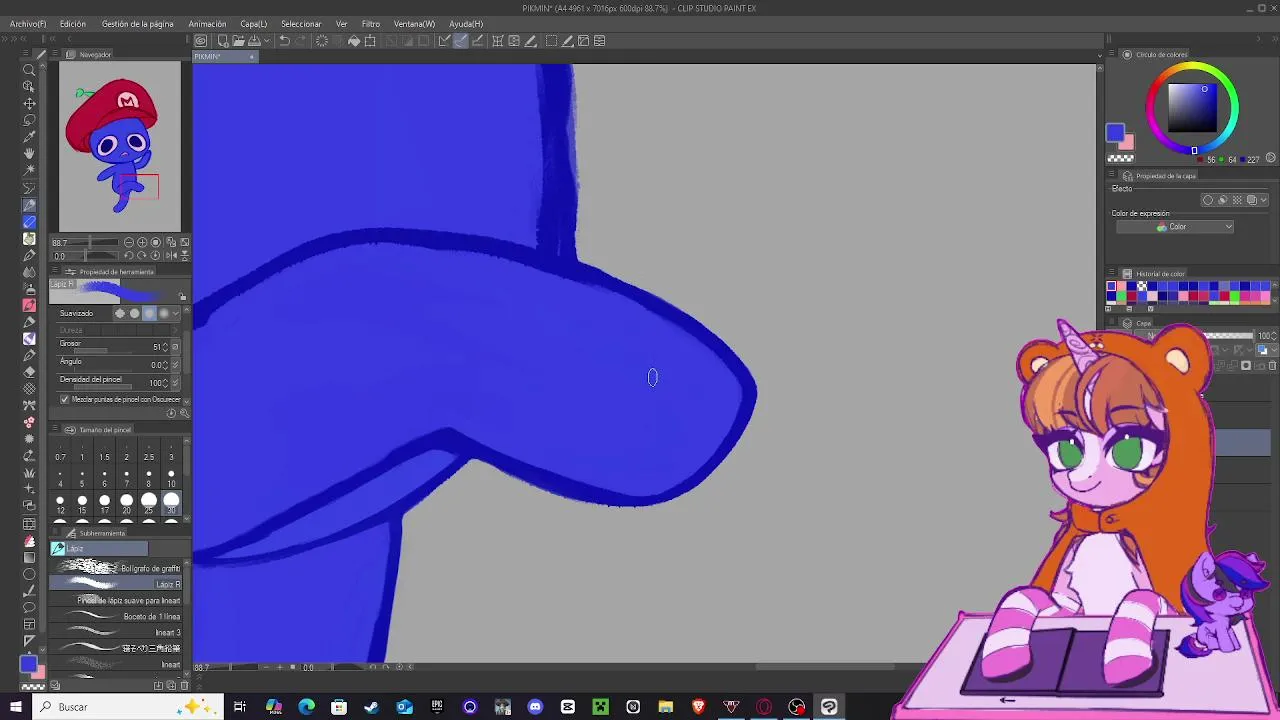Toggle Snap to ruler toolbar button
The image size is (1280, 720).
[x=445, y=41]
